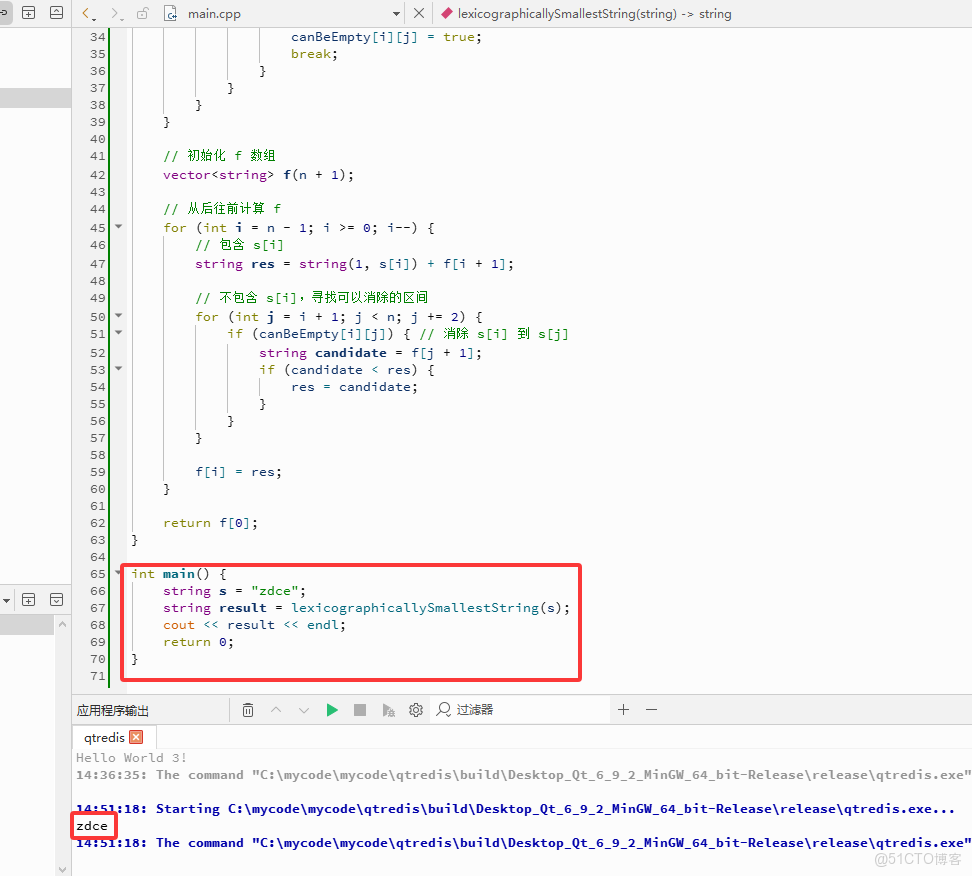Click the split icon in the lower sidebar
The image size is (972, 876).
[x=29, y=599]
